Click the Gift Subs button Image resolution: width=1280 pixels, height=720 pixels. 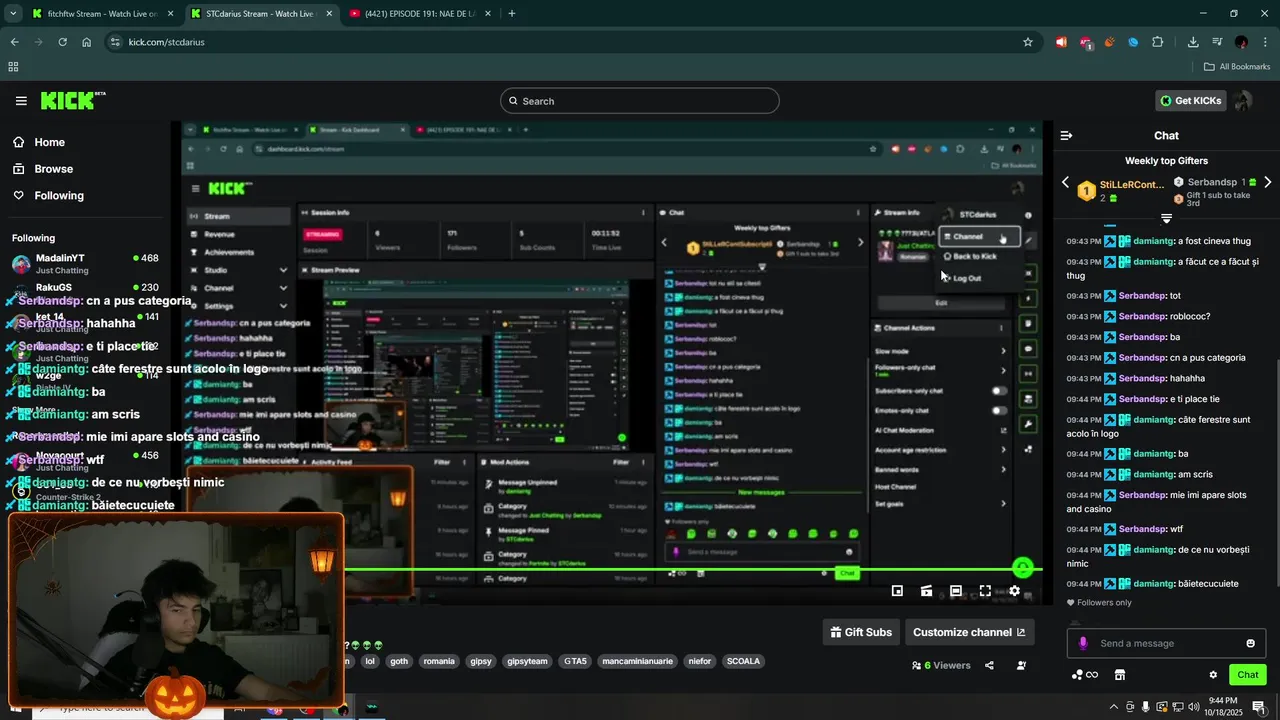click(x=861, y=632)
